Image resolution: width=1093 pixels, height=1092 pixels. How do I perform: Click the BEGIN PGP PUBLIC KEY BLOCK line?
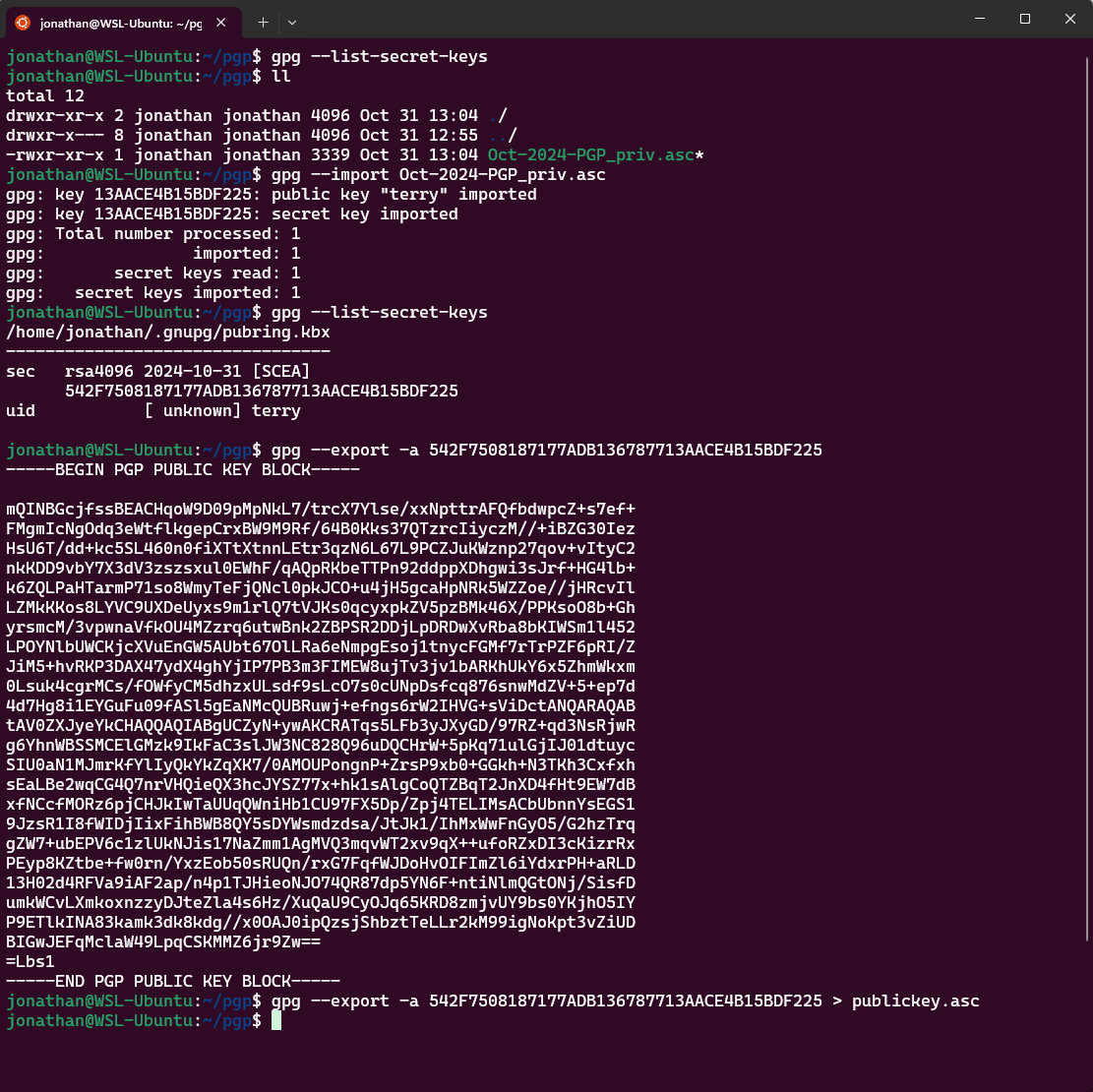click(183, 470)
